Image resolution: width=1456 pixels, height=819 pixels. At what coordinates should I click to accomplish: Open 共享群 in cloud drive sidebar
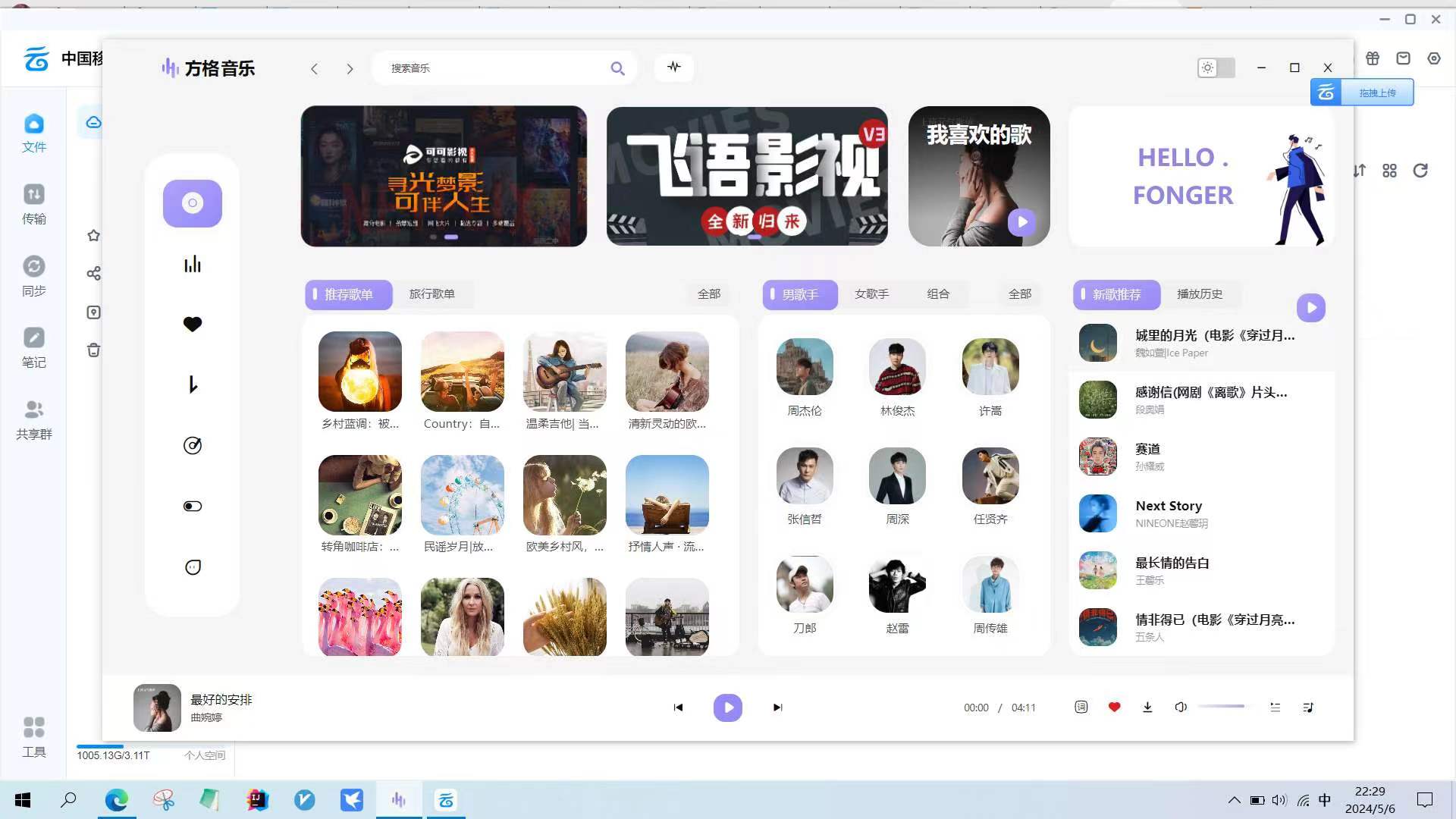[x=33, y=420]
